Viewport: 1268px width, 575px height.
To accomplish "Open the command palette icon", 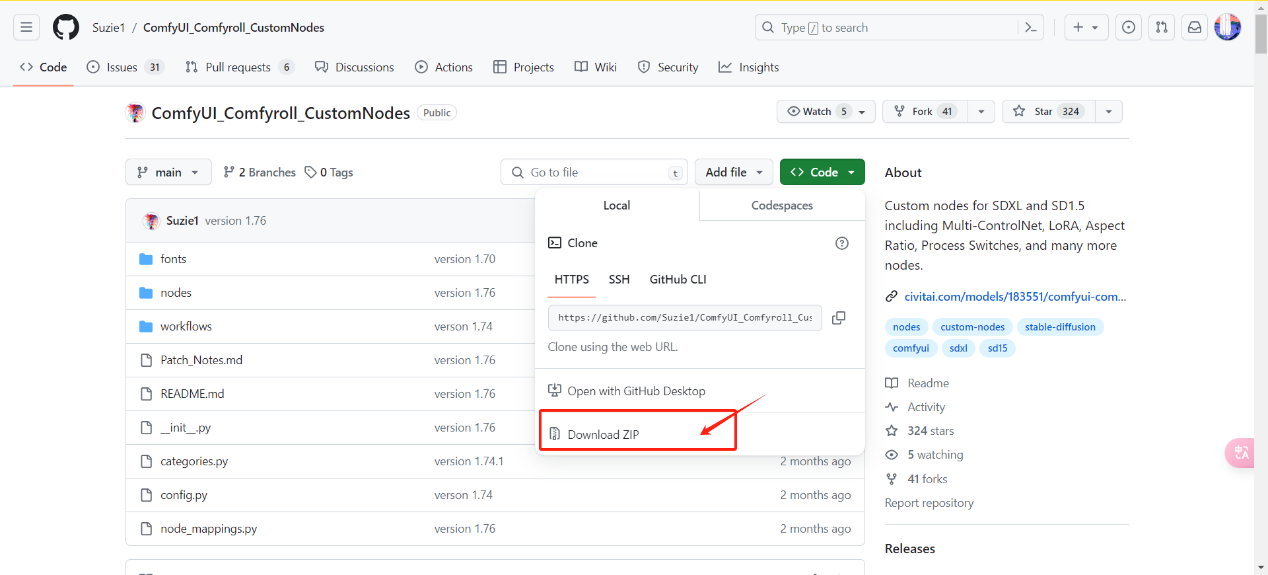I will coord(1030,28).
